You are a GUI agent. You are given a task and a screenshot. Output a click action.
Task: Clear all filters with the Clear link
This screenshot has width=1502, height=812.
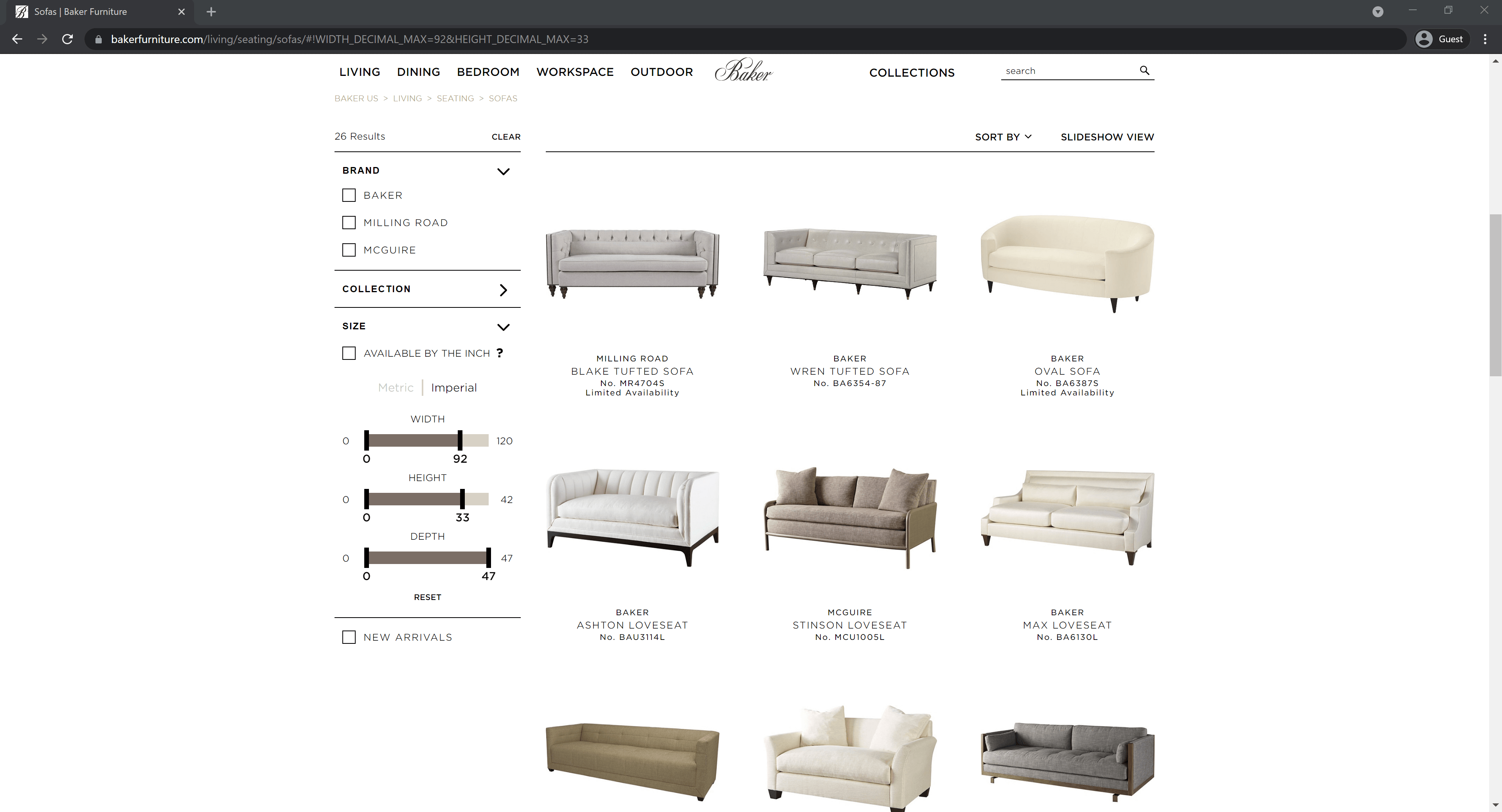tap(506, 137)
